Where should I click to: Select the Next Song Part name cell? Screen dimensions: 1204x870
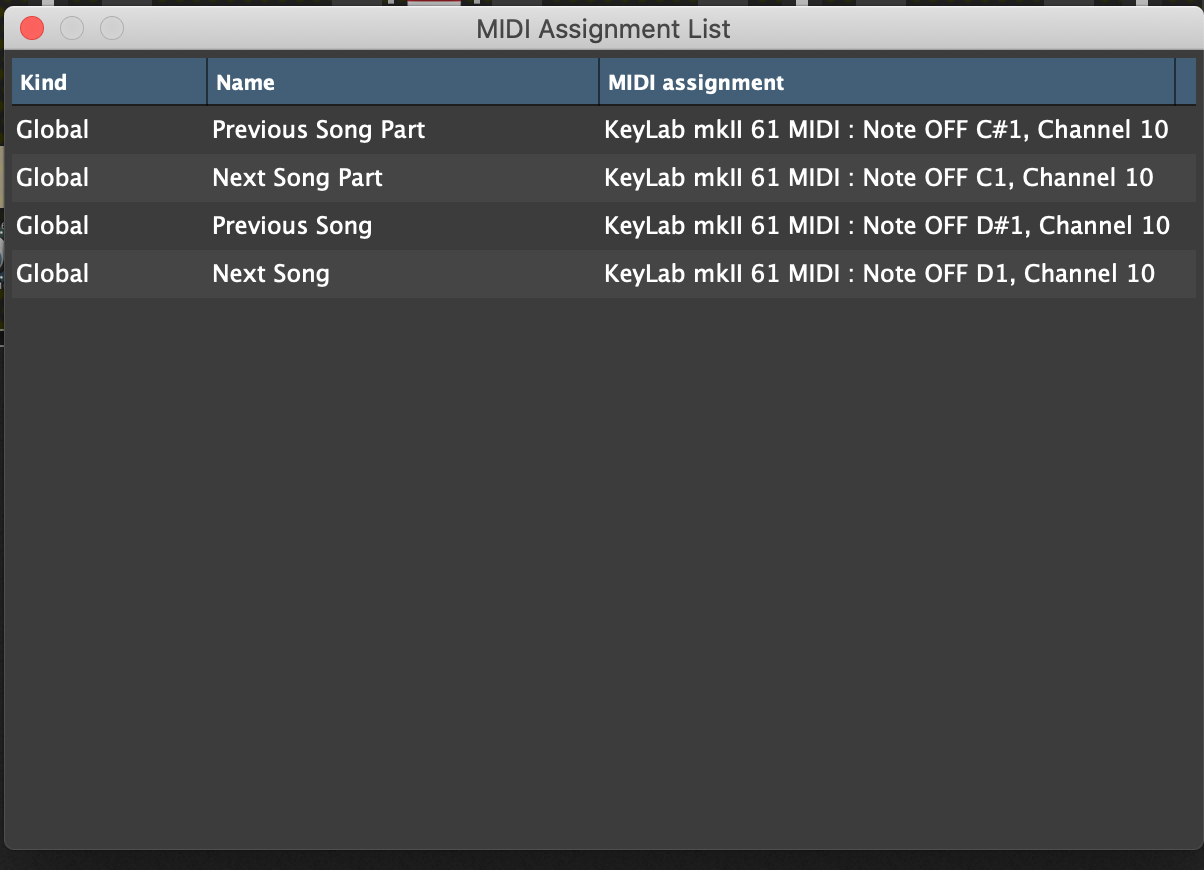point(298,178)
